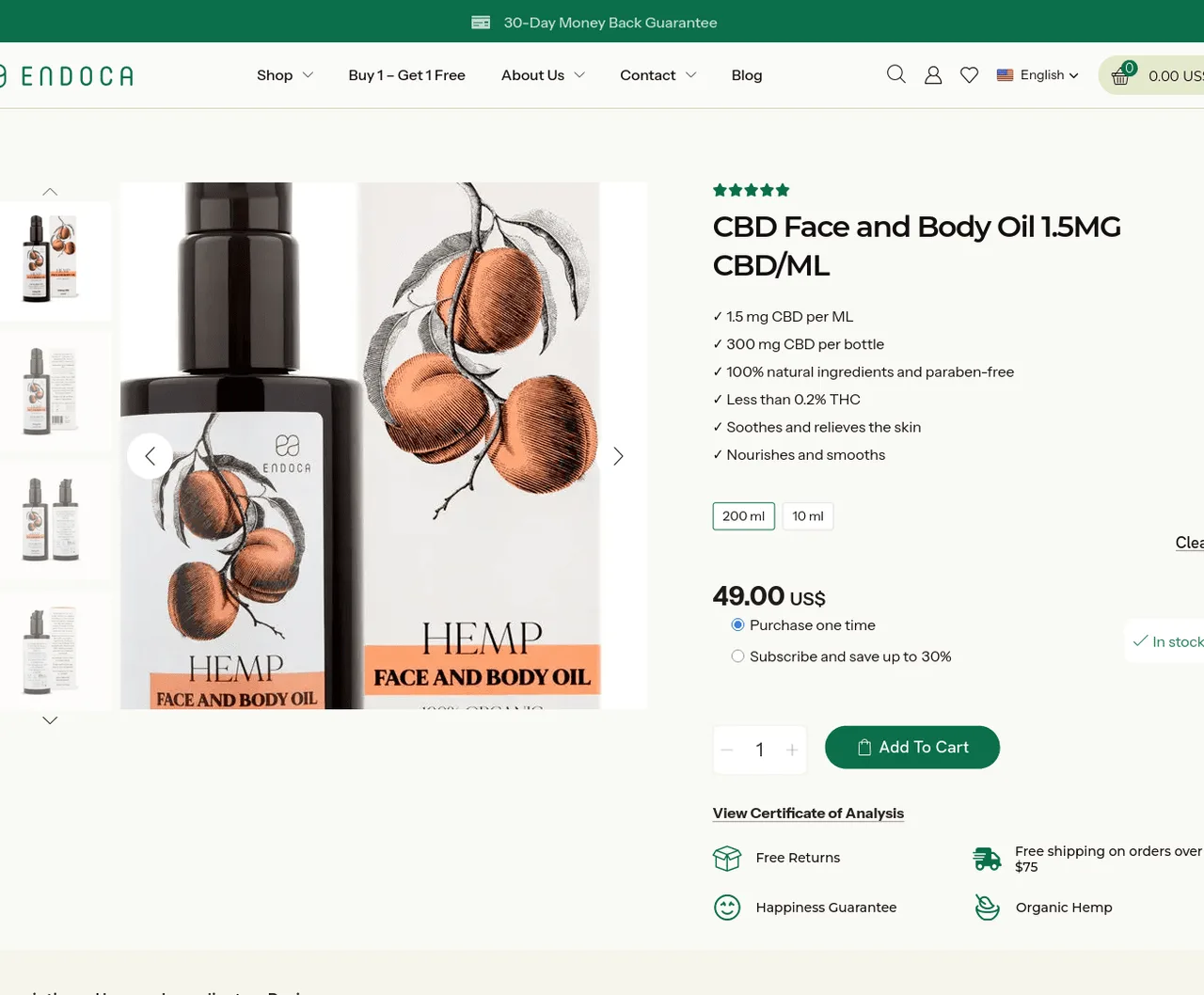This screenshot has width=1204, height=995.
Task: Move the thumbnail list down
Action: [50, 720]
